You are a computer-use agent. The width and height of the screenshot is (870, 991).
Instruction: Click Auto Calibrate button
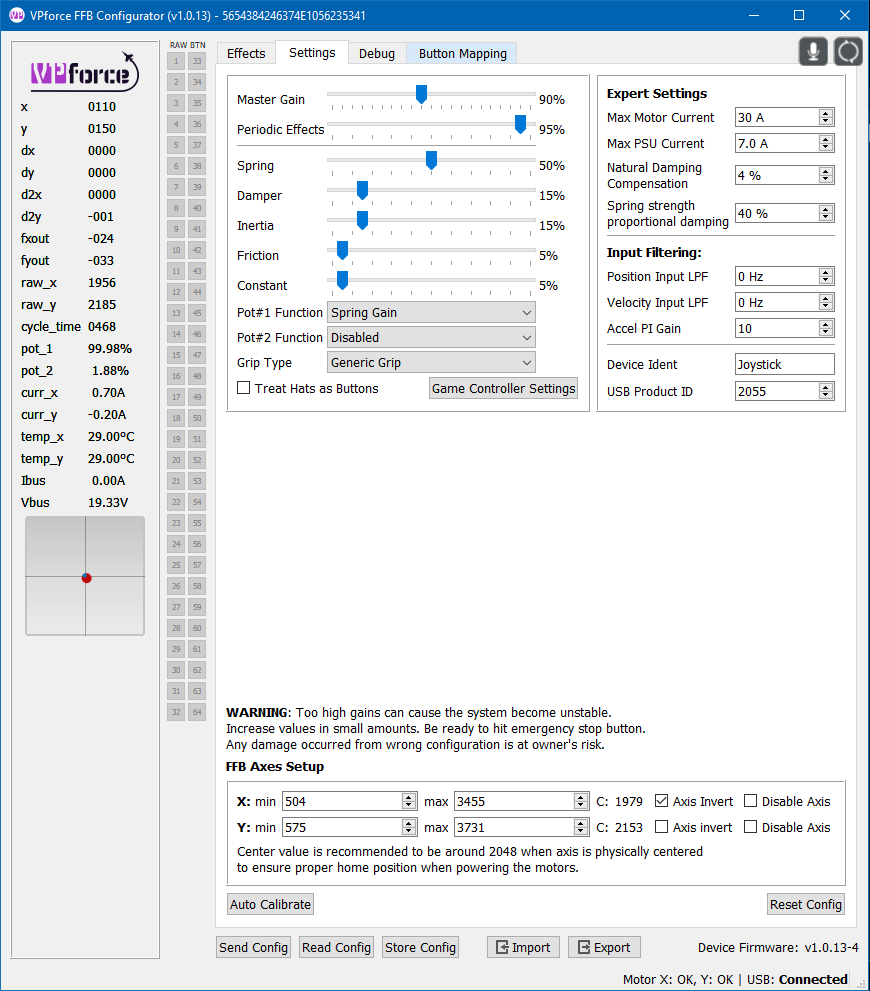tap(270, 904)
